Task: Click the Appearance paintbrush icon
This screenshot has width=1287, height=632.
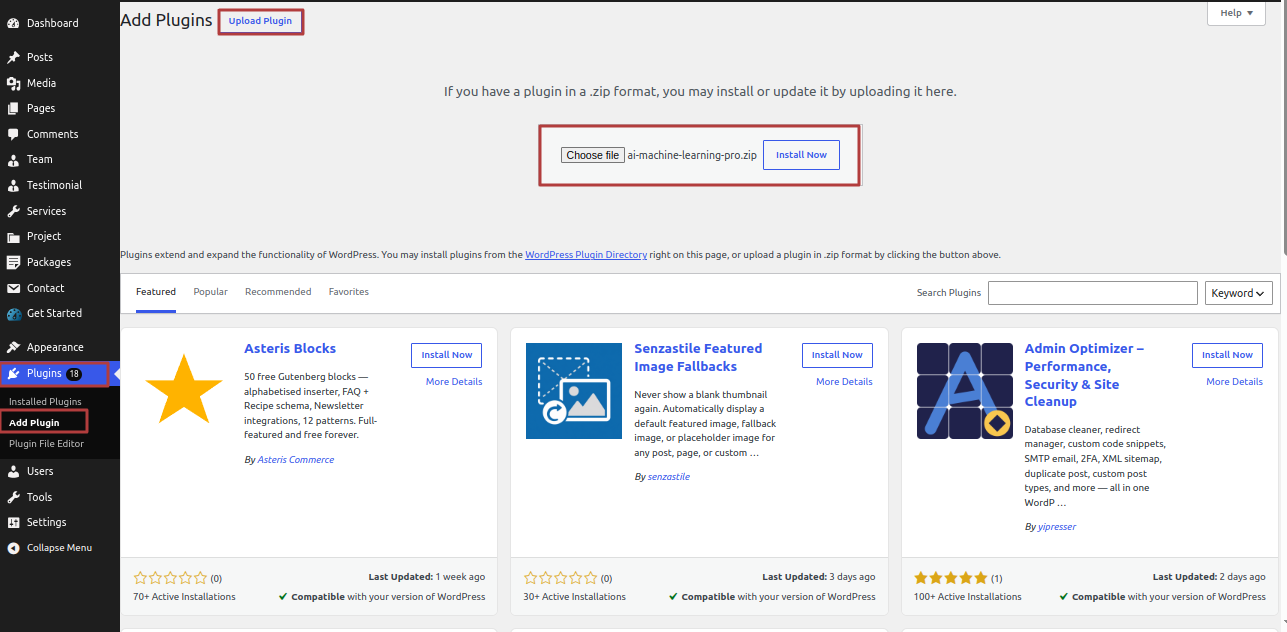Action: (x=13, y=347)
